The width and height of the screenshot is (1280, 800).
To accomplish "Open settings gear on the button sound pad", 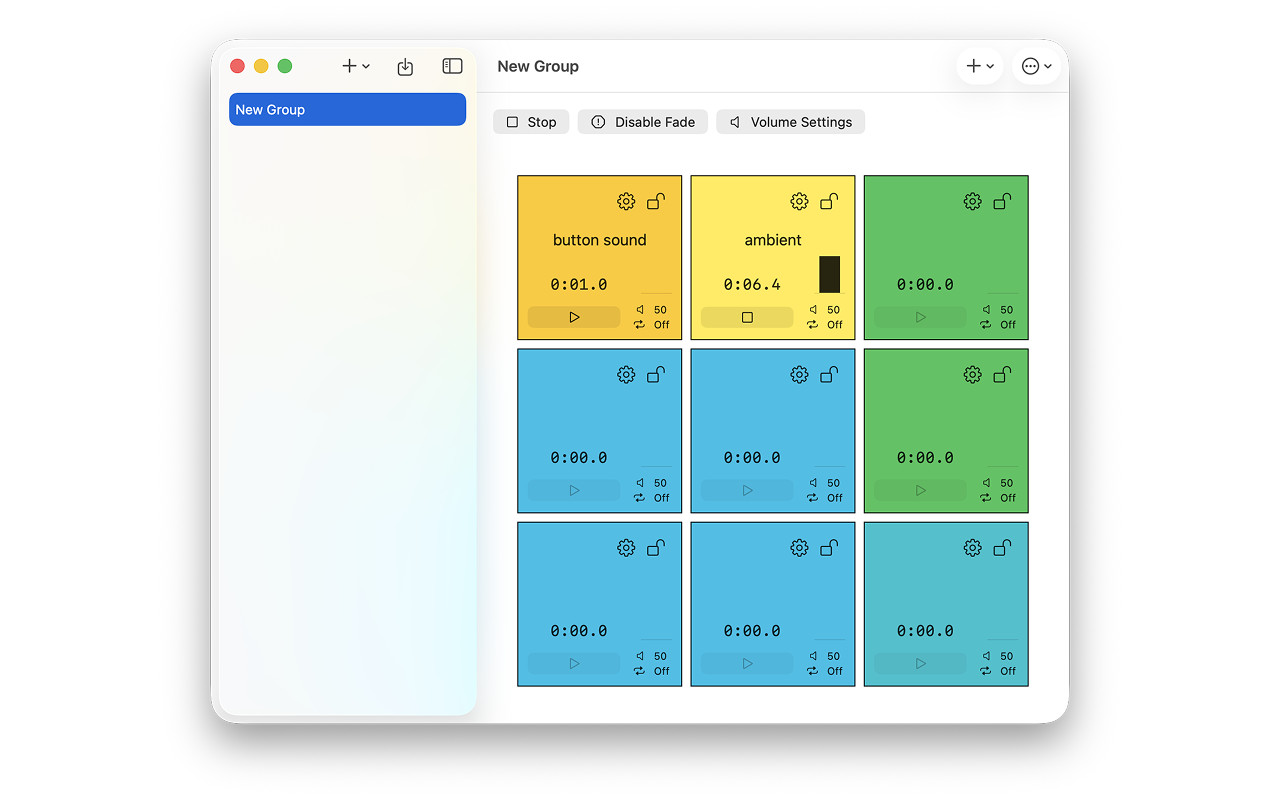I will [626, 201].
